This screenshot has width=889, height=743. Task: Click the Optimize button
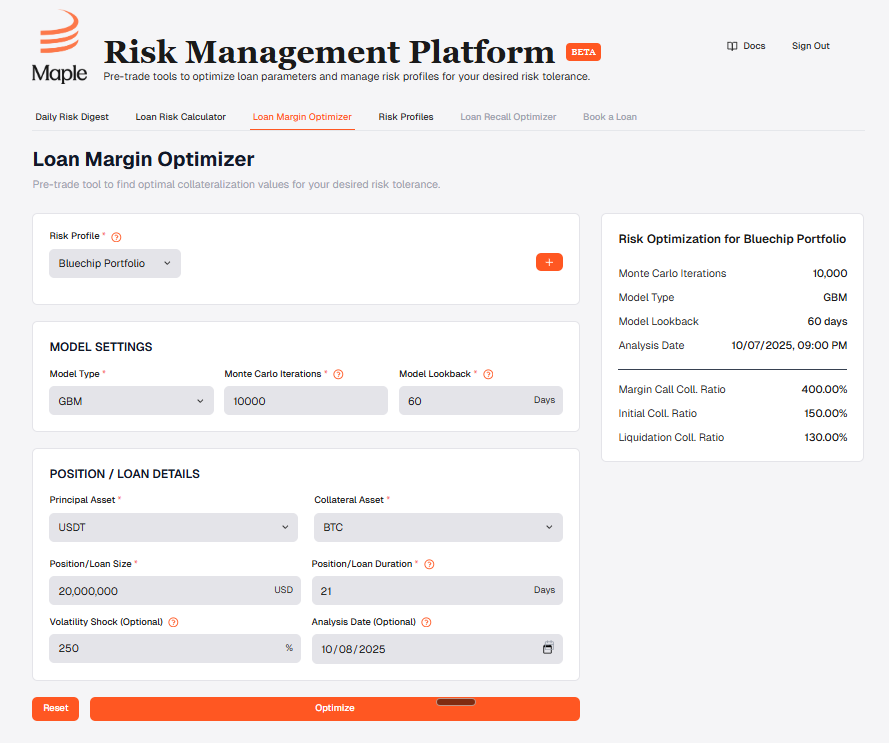335,708
